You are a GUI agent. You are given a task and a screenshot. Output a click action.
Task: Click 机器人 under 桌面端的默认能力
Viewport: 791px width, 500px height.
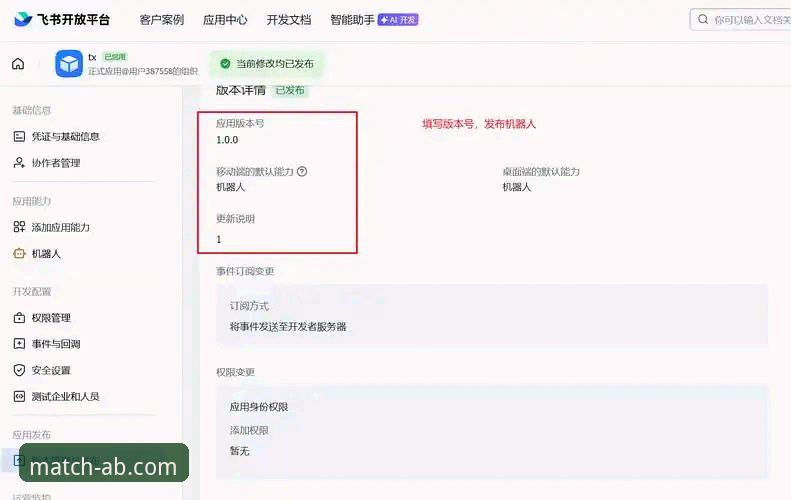click(x=517, y=187)
